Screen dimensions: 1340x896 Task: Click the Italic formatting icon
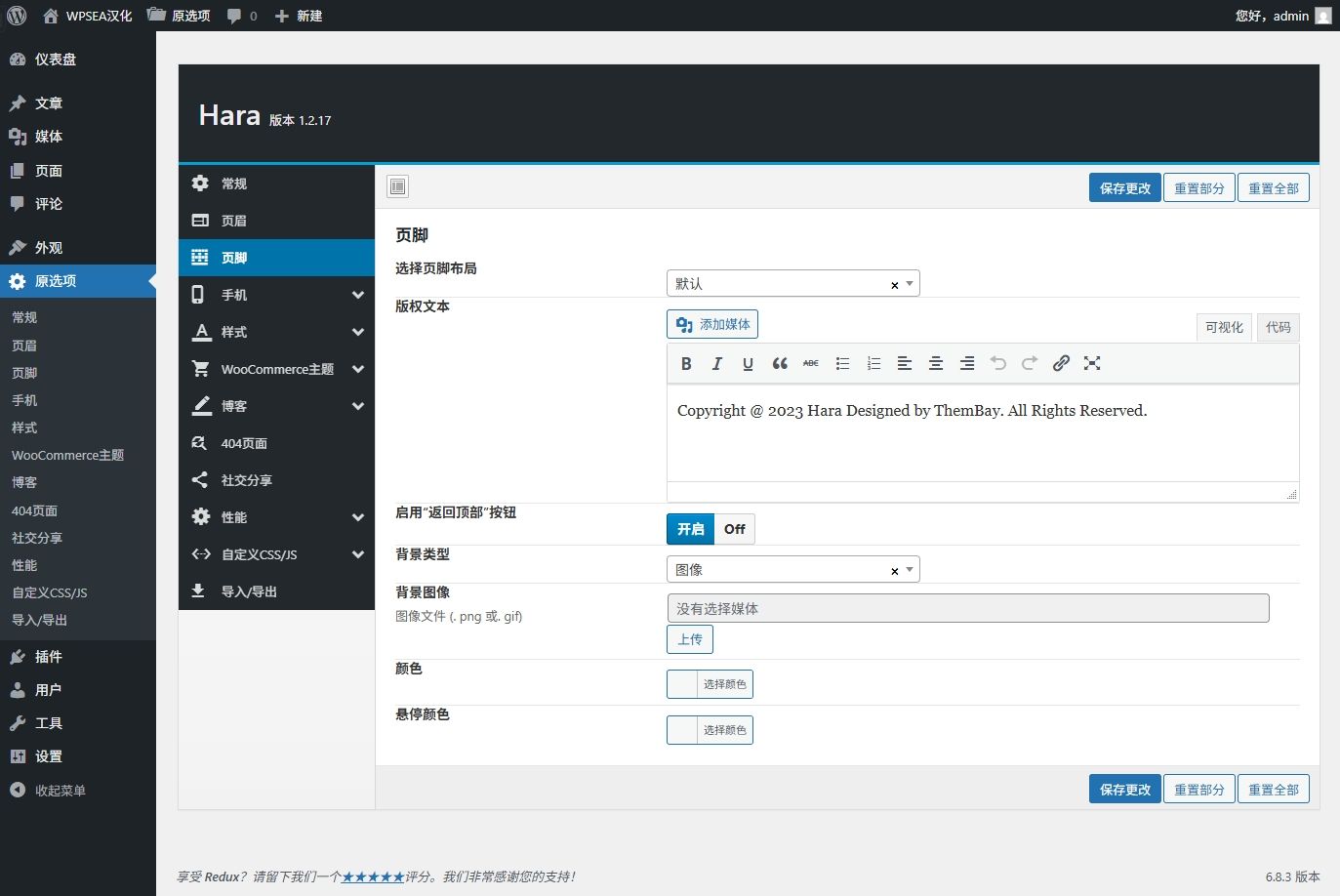click(x=717, y=363)
